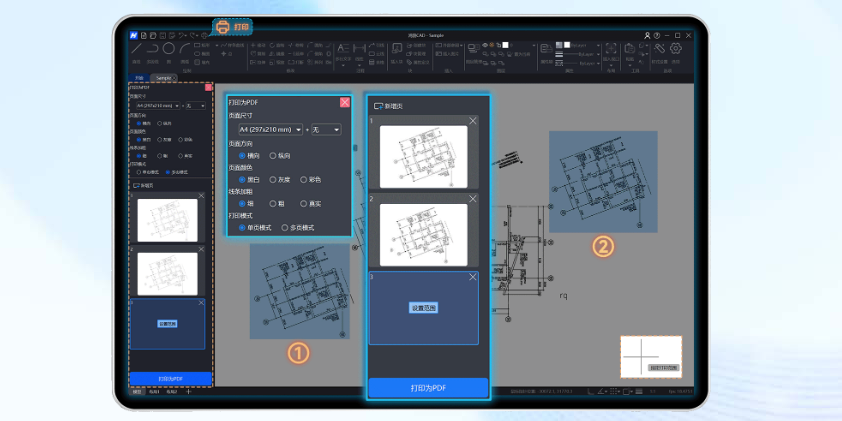Viewport: 842px width, 421px height.
Task: Open A4 (297x210 mm) page size dropdown
Action: (269, 130)
